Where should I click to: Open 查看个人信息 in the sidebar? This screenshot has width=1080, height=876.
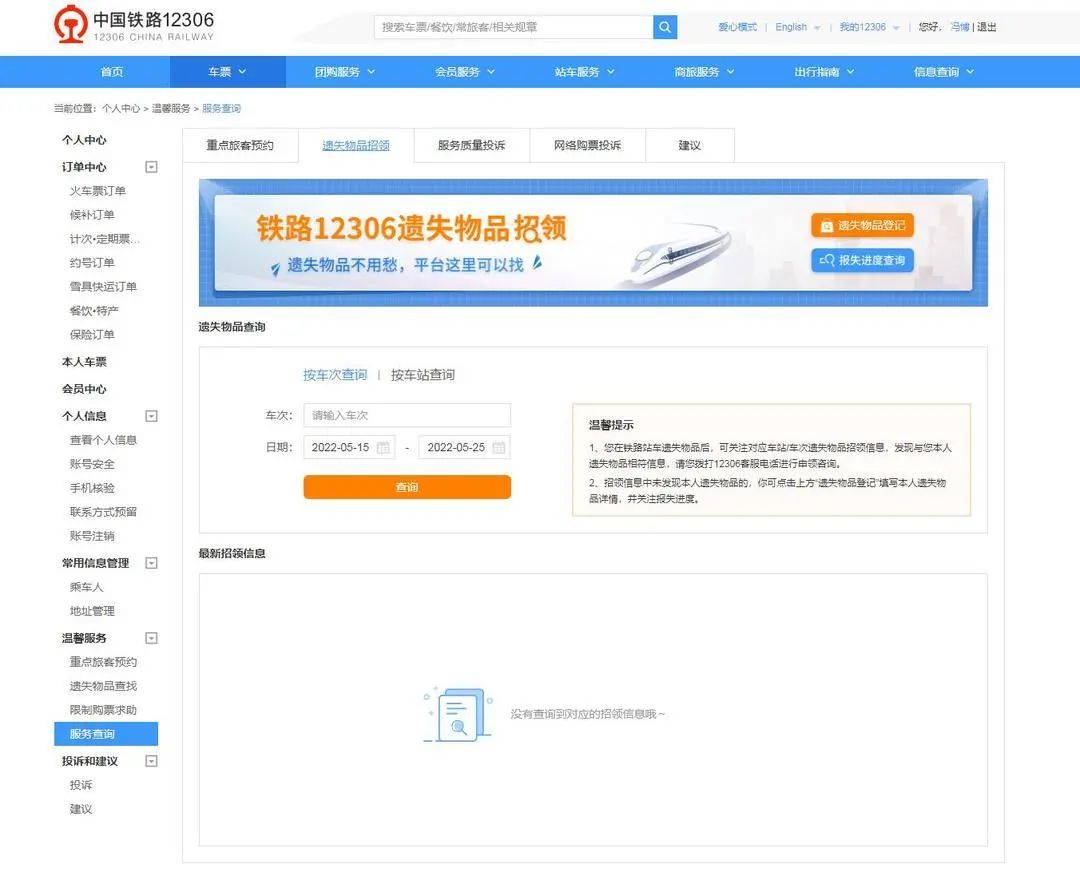(103, 440)
